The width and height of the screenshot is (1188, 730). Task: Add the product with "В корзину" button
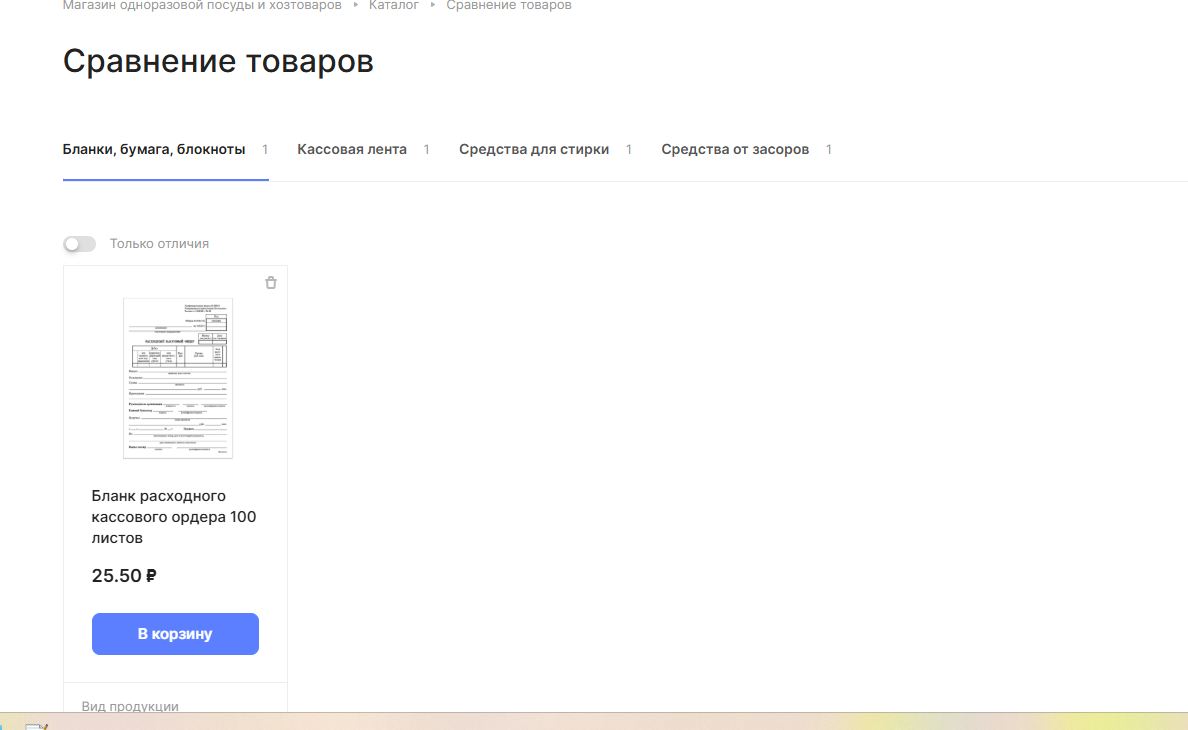tap(175, 634)
